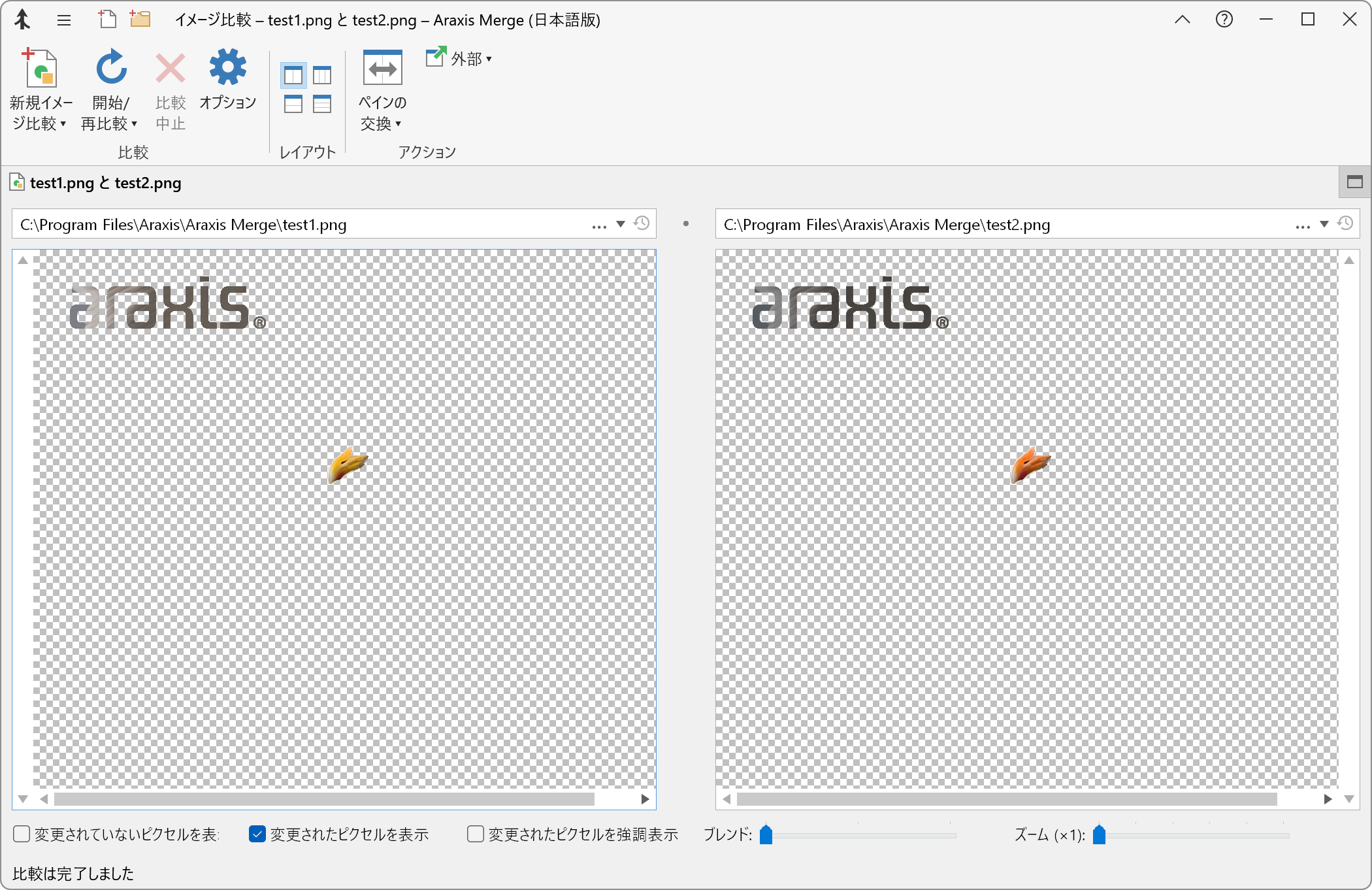Open the オプション settings gear

click(x=227, y=66)
